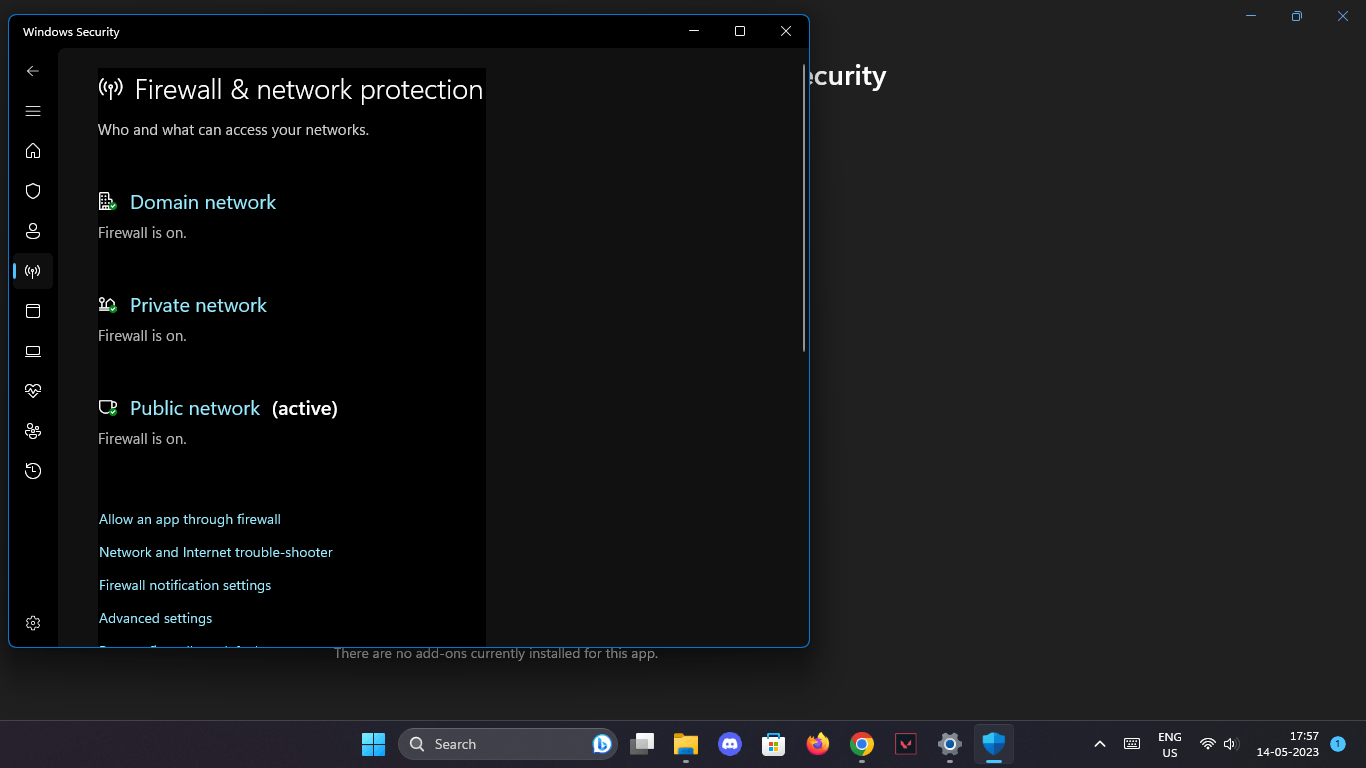Click the no add-ons installed message

coord(496,653)
